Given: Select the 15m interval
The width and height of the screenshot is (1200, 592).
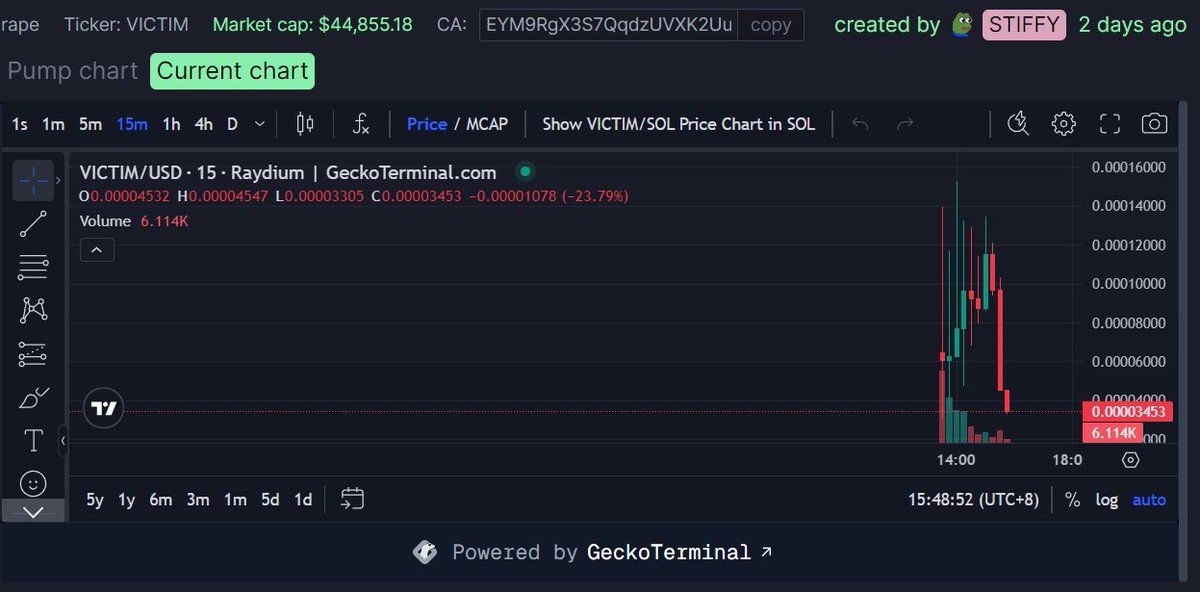Looking at the screenshot, I should click(x=132, y=124).
